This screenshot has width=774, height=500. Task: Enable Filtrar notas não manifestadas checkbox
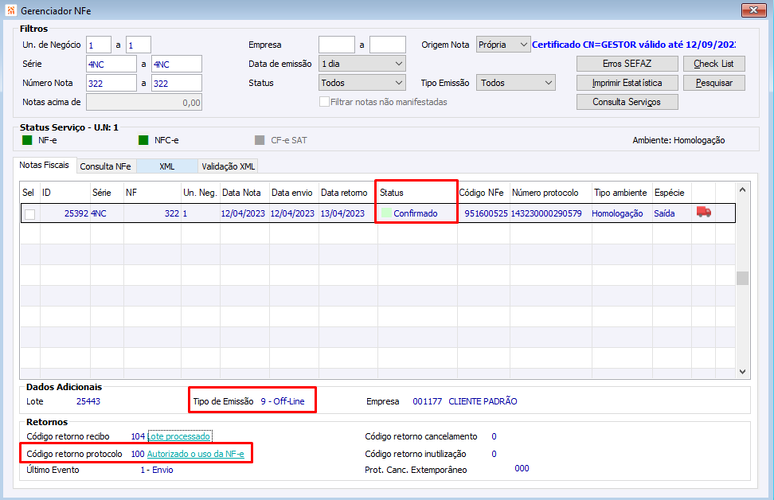[x=324, y=102]
